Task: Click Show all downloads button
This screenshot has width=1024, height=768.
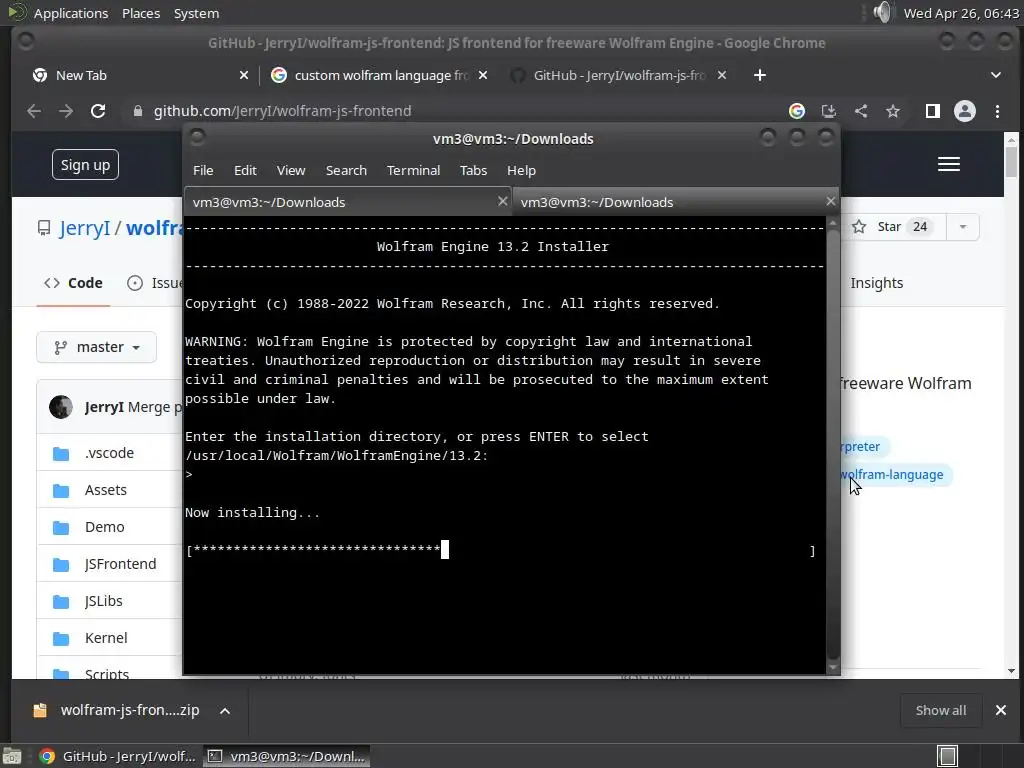Action: [x=940, y=711]
